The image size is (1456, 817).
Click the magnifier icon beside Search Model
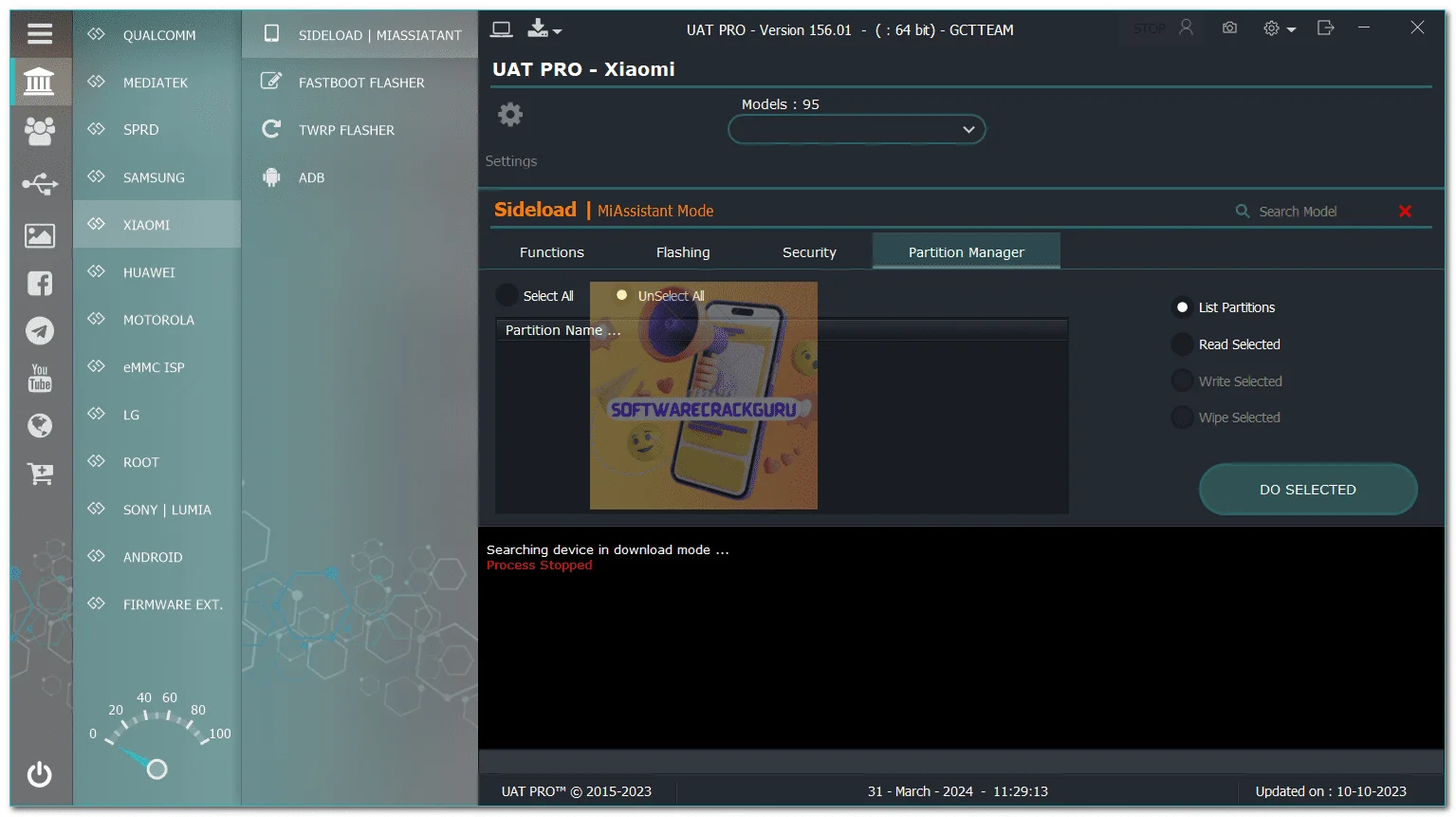(1242, 211)
